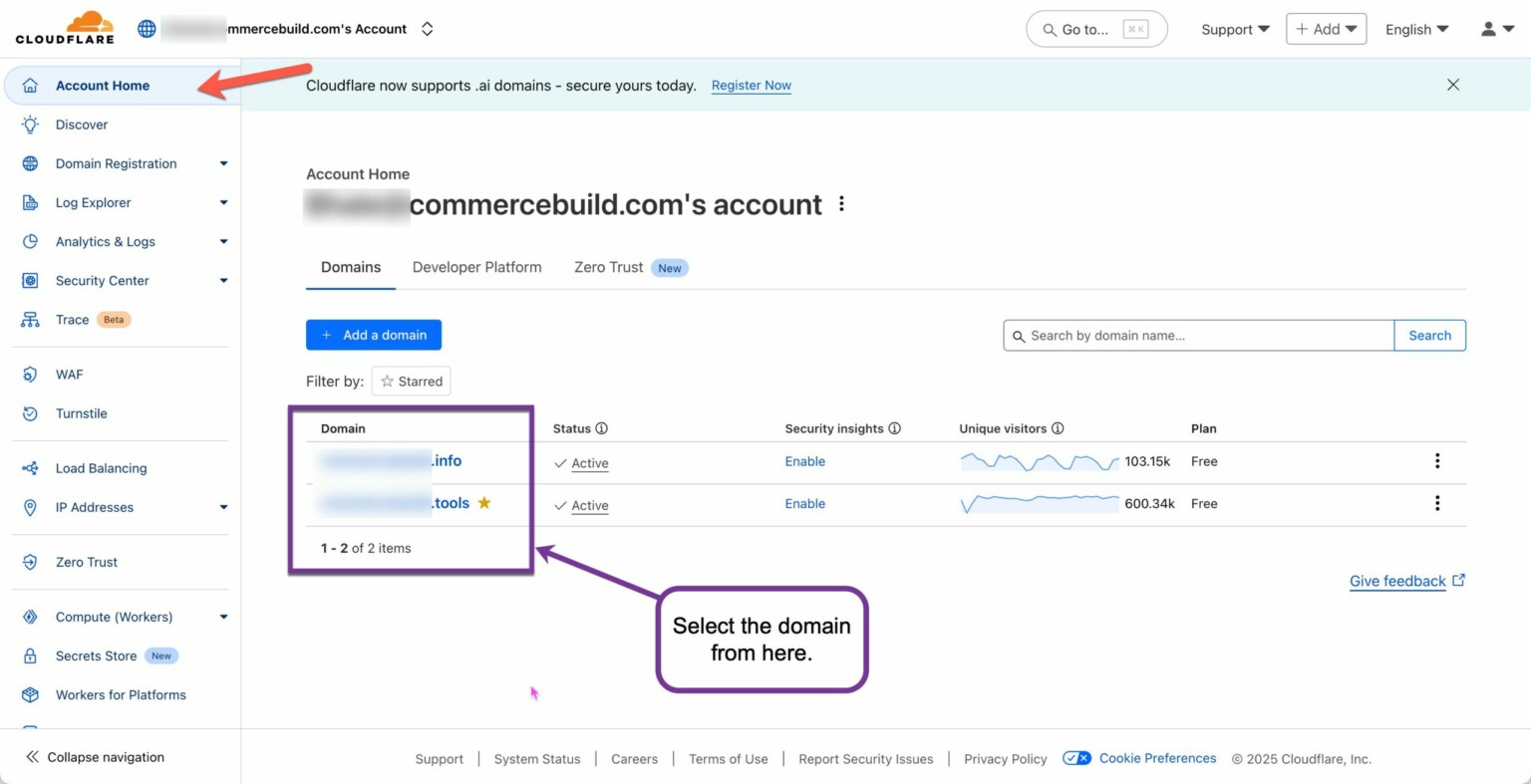Click the Add a domain button
1531x784 pixels.
[374, 335]
